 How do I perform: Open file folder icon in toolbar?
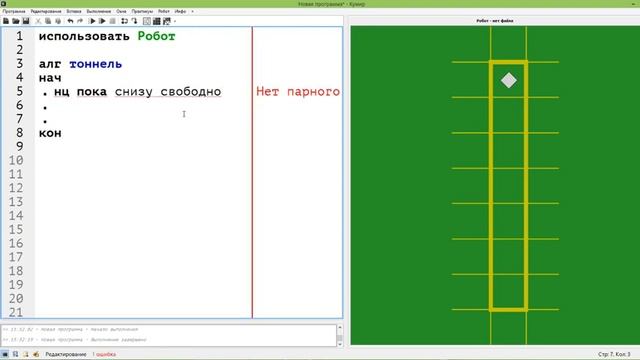click(16, 21)
